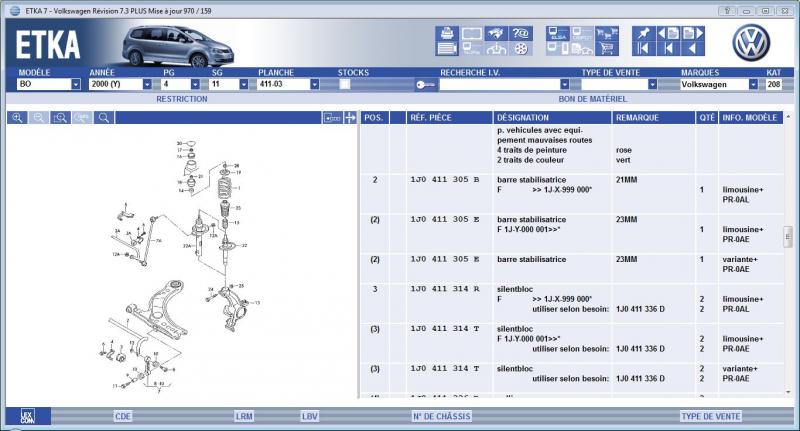This screenshot has height=431, width=800.
Task: Toggle the STOCKS checkbox
Action: click(x=345, y=84)
